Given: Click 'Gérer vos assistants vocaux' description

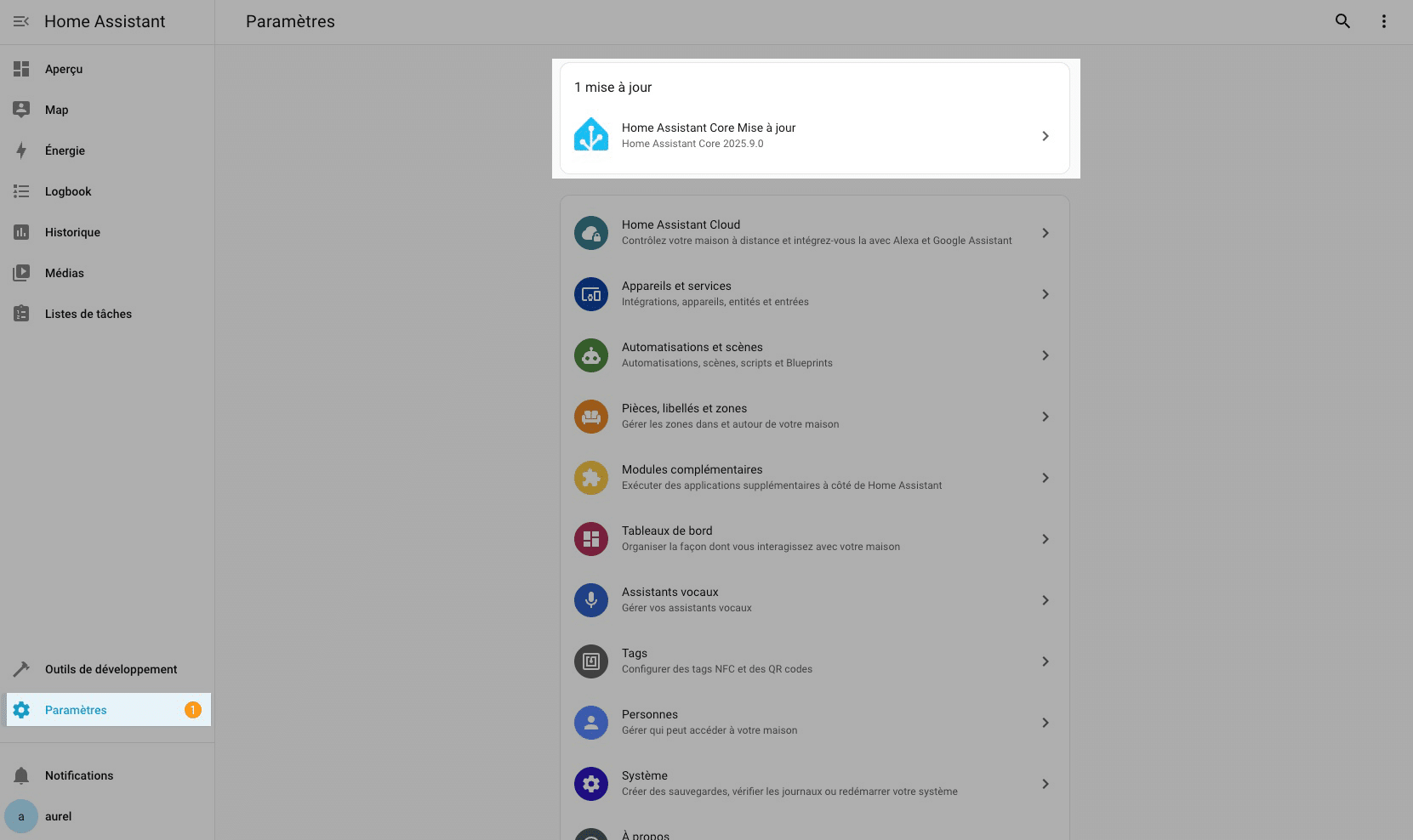Looking at the screenshot, I should (687, 608).
